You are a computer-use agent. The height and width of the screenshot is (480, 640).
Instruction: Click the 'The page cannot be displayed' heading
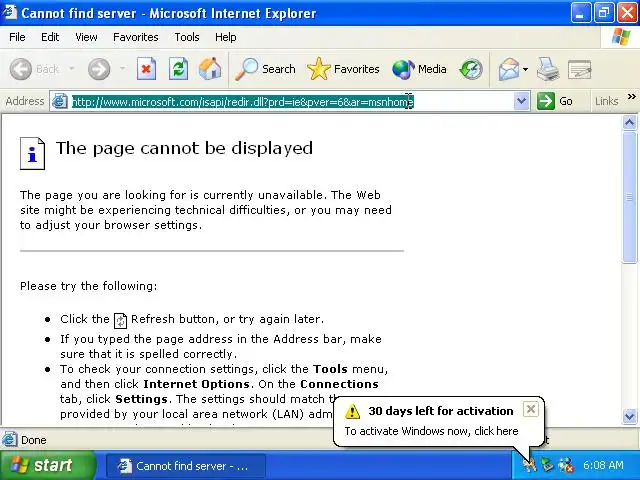click(x=184, y=148)
